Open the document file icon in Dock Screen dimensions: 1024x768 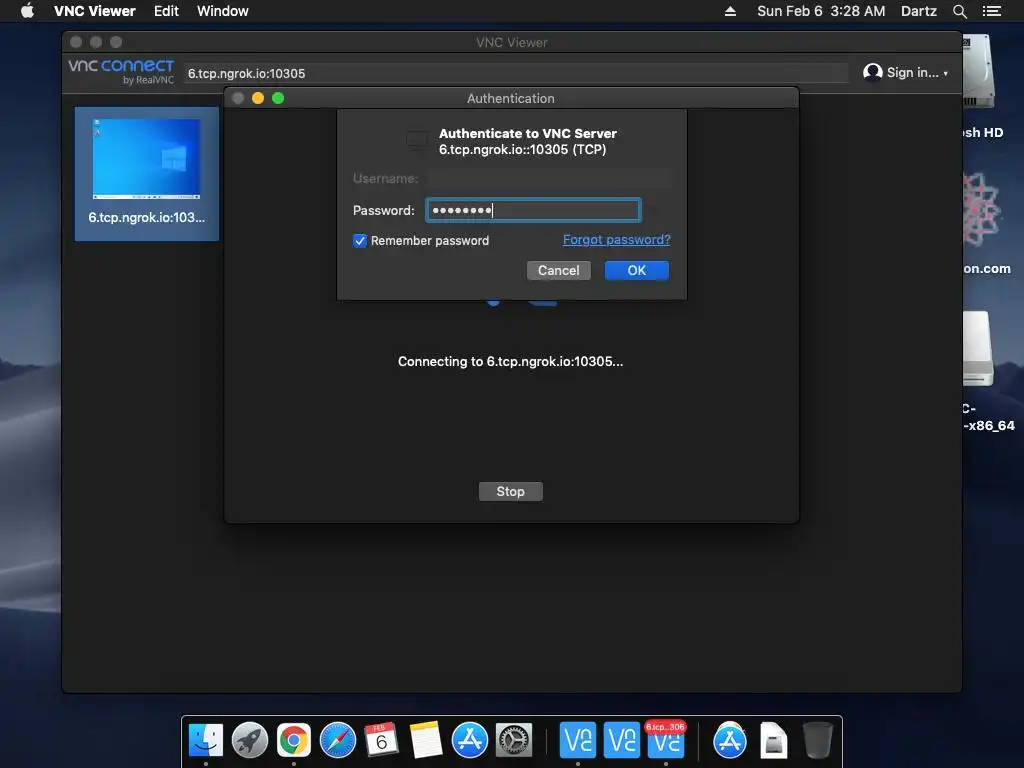click(x=773, y=741)
